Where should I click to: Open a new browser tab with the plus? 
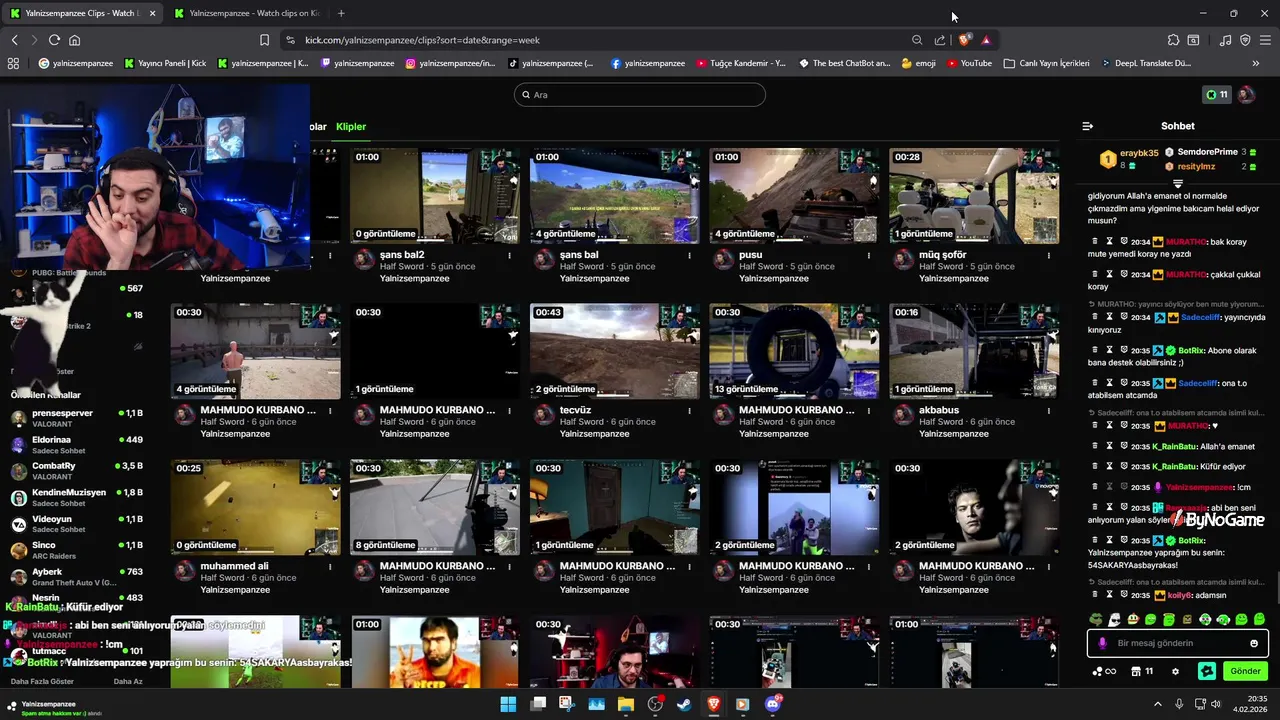coord(341,13)
